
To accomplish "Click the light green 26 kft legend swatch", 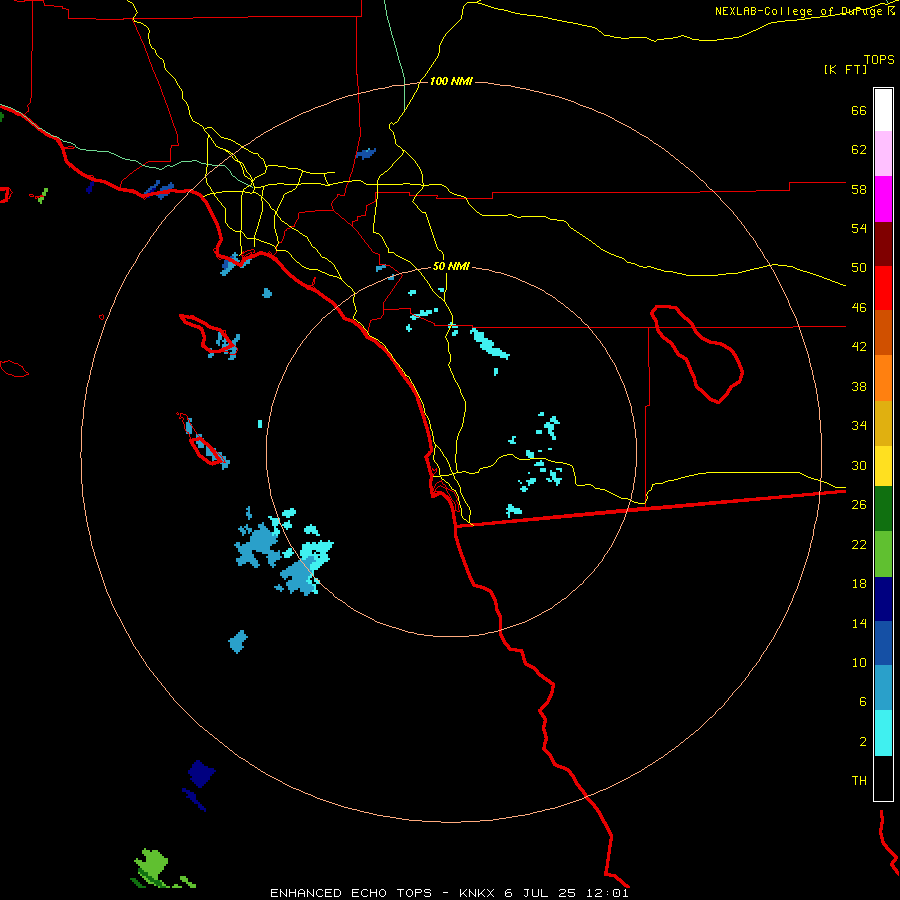I will 883,554.
